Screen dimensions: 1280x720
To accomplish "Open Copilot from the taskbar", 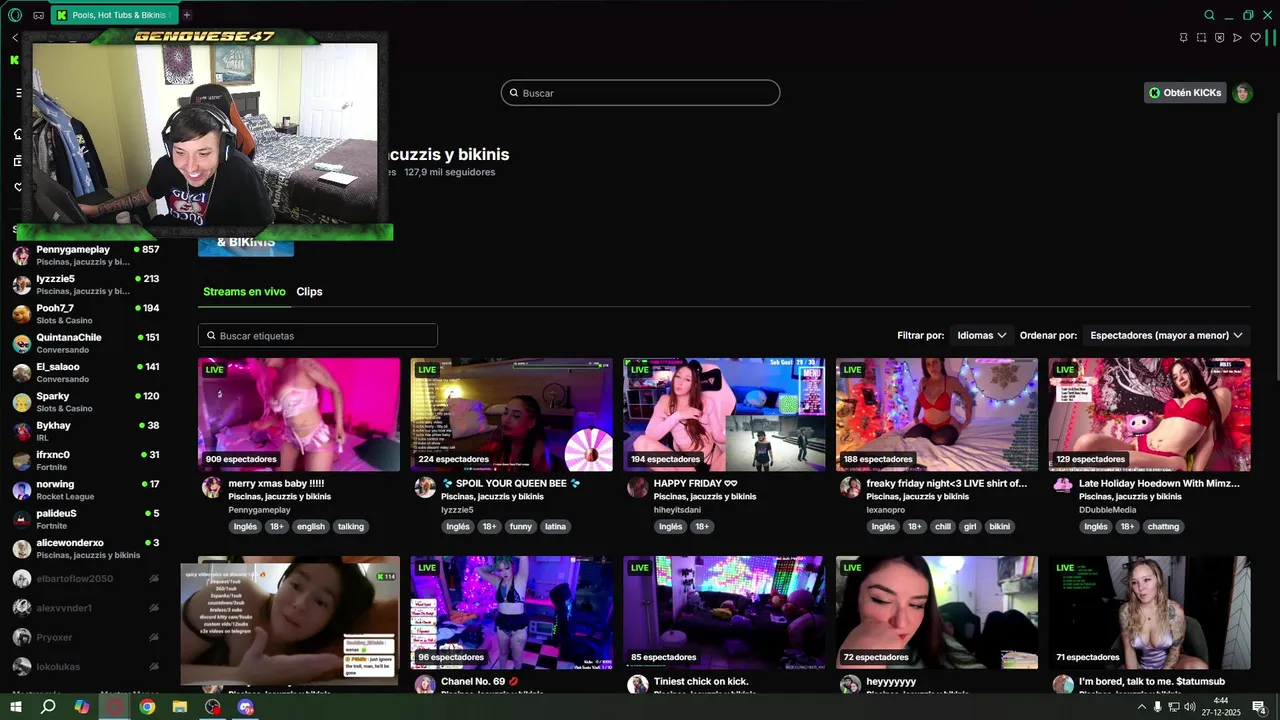I will 81,707.
